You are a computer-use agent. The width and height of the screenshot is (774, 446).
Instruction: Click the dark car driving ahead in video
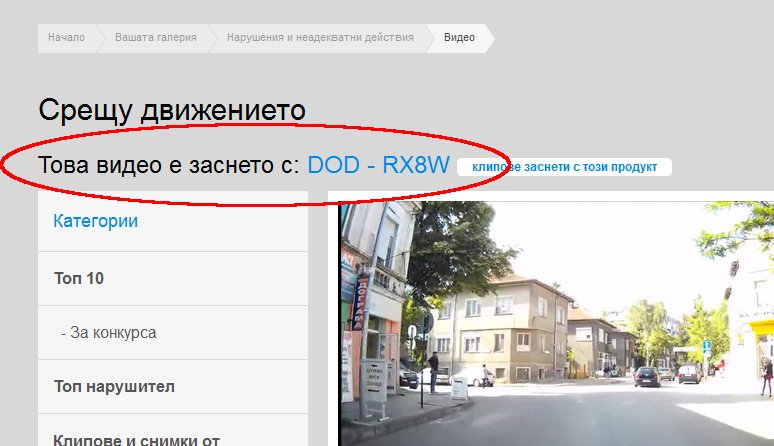[x=647, y=376]
